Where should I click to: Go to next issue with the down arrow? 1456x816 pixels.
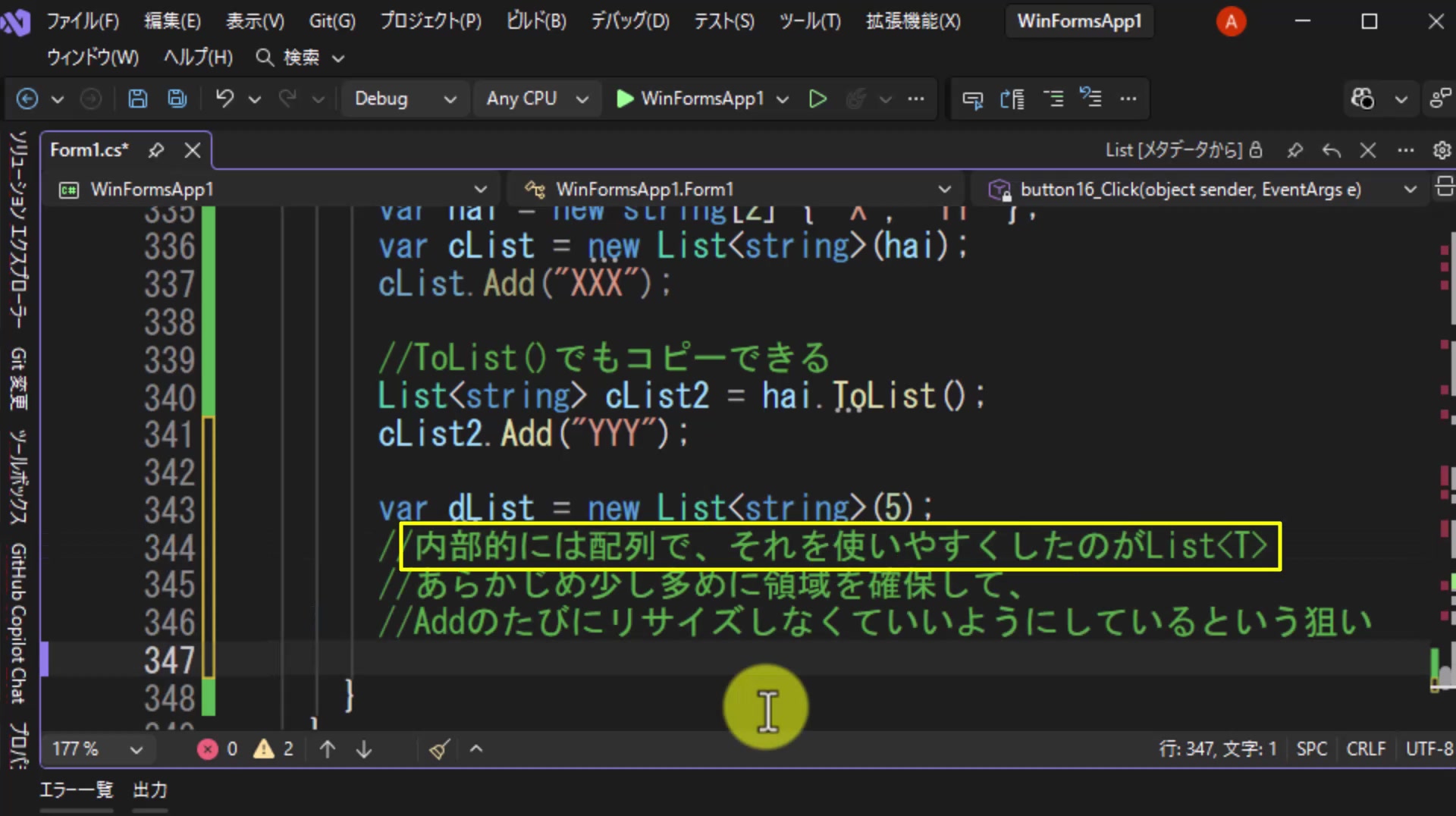pyautogui.click(x=364, y=749)
